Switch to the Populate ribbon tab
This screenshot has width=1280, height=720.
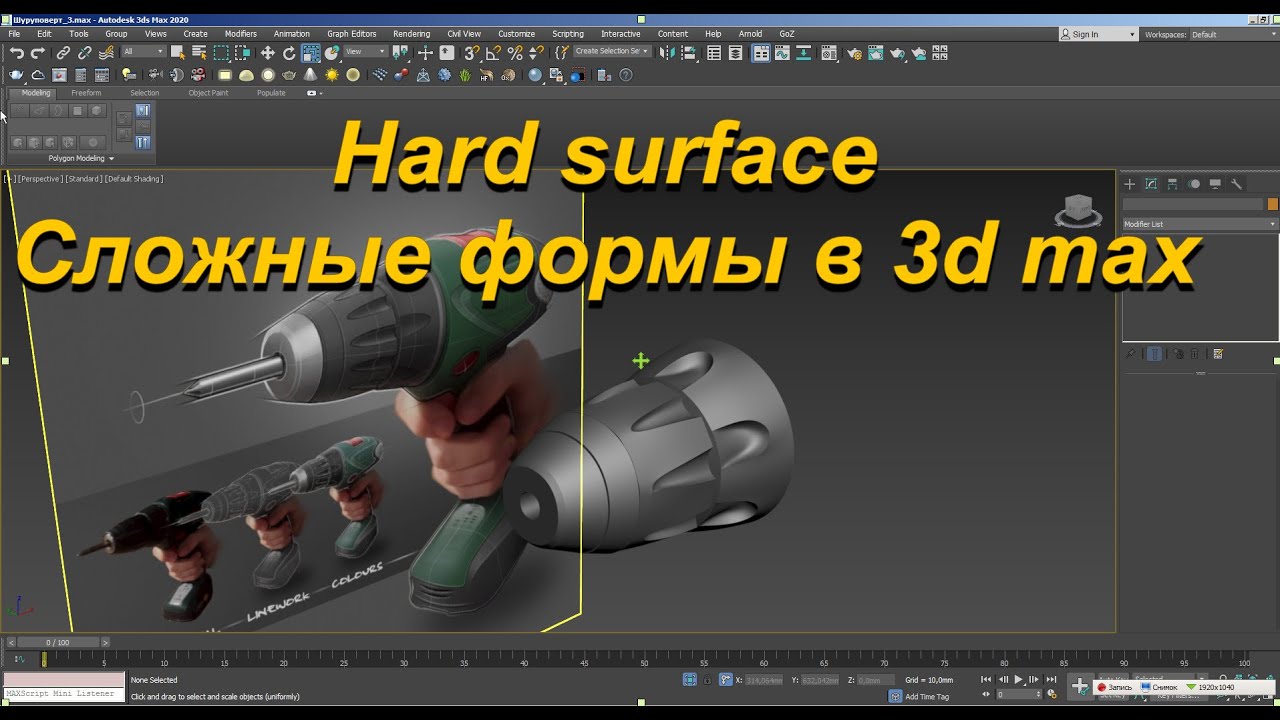[x=271, y=93]
